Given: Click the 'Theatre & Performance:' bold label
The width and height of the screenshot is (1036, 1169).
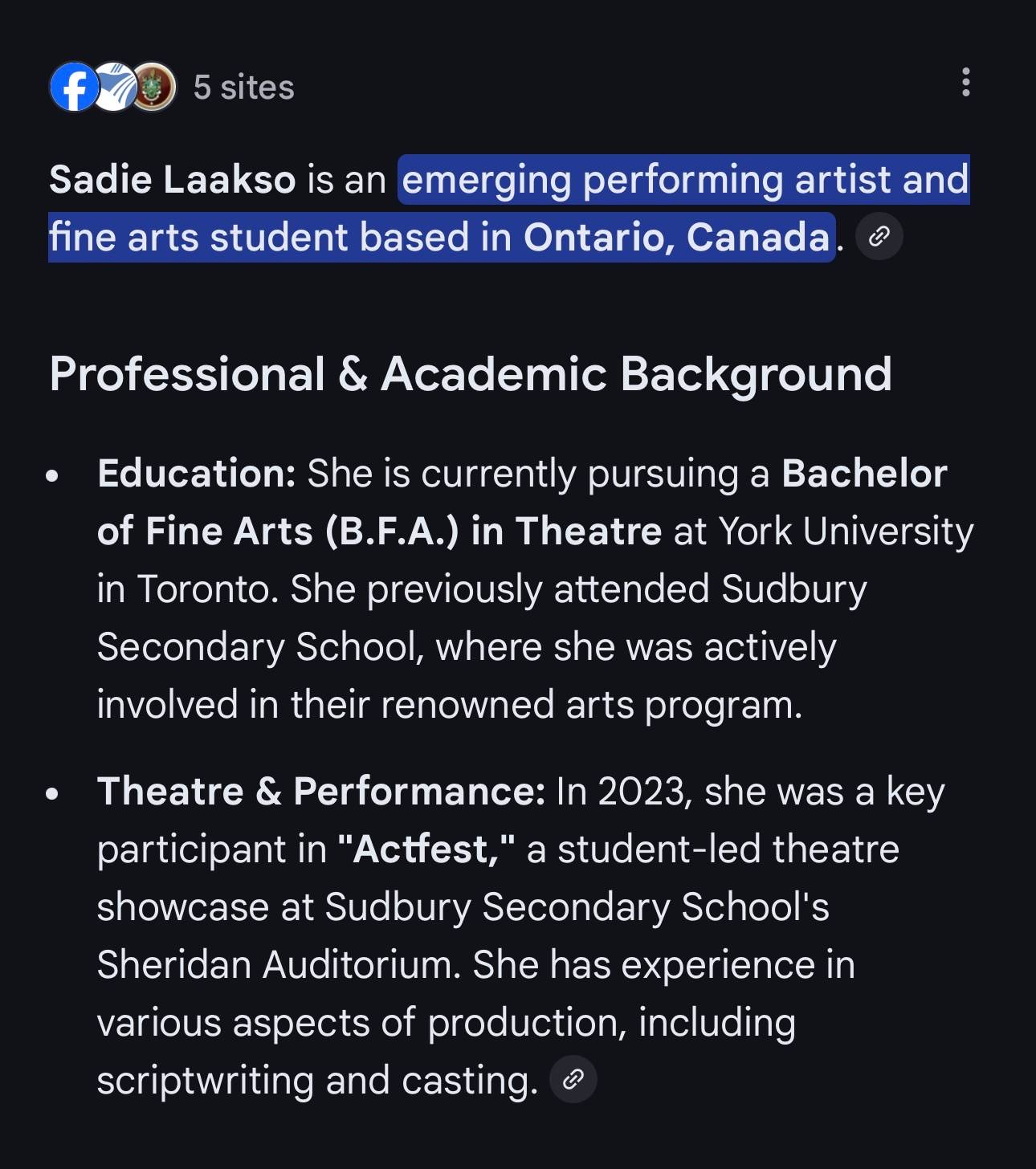Looking at the screenshot, I should [x=321, y=792].
